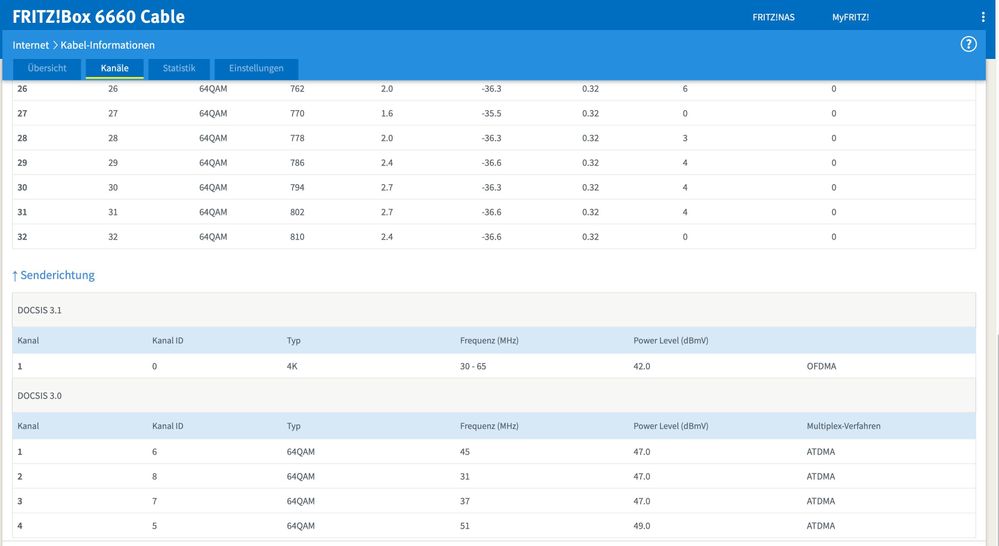Click the Kabel-Informationen breadcrumb
This screenshot has width=999, height=546.
(x=108, y=45)
